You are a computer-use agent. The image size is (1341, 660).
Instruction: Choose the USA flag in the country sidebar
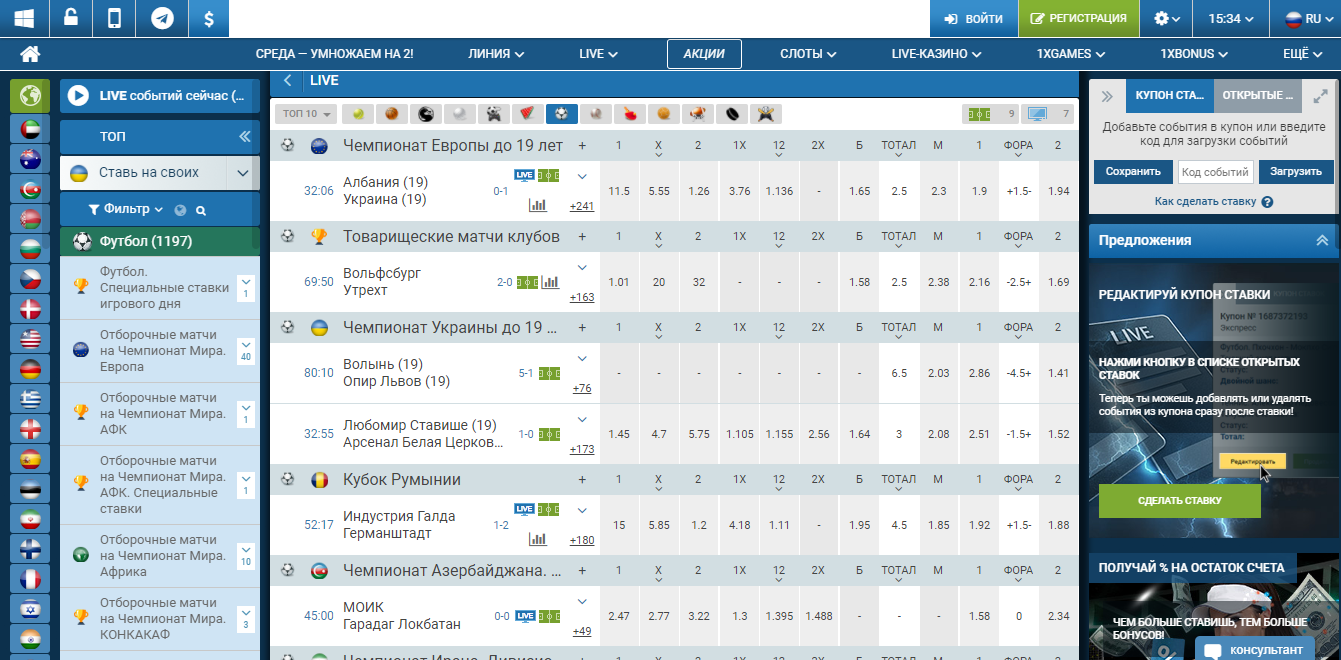pyautogui.click(x=30, y=339)
